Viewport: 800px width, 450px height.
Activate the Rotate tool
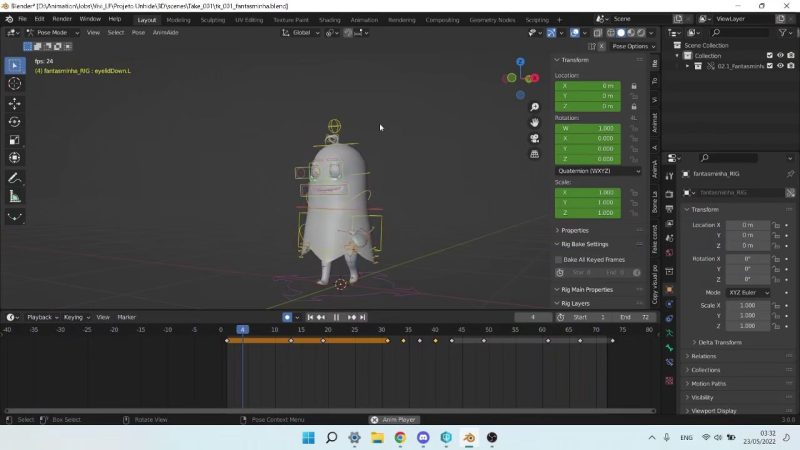[x=15, y=121]
